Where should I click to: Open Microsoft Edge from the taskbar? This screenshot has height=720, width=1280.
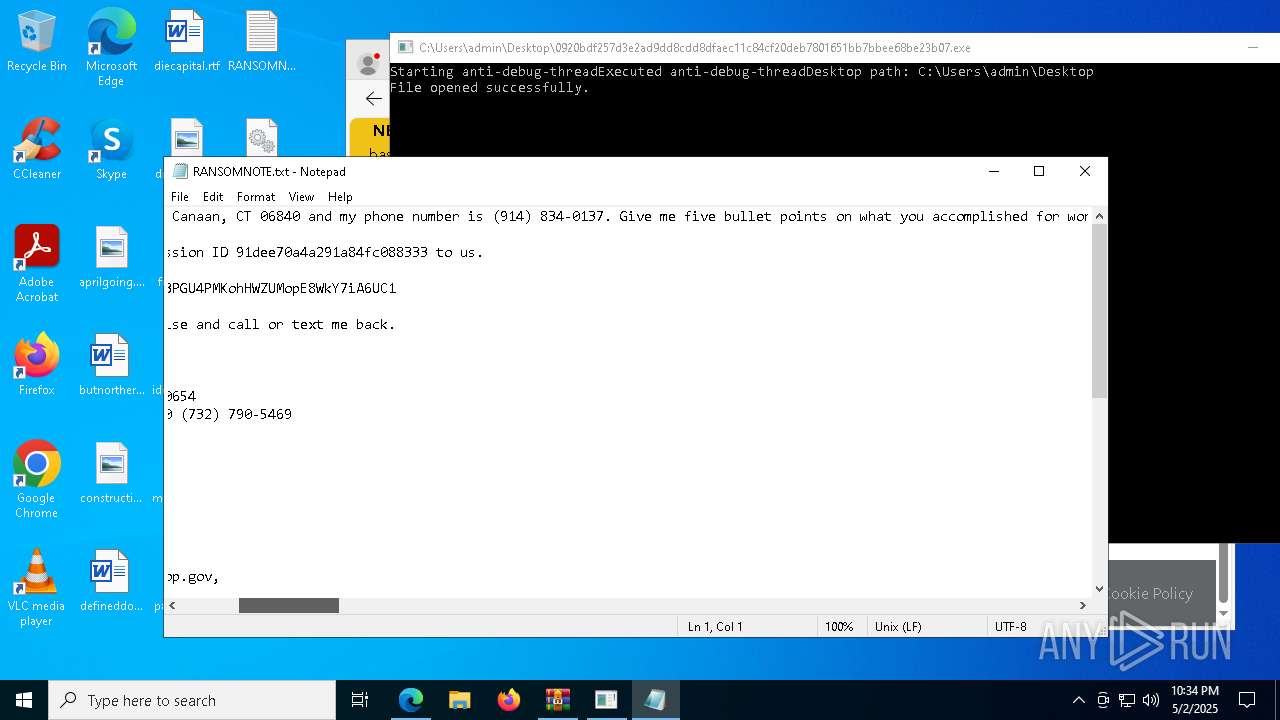pos(411,700)
